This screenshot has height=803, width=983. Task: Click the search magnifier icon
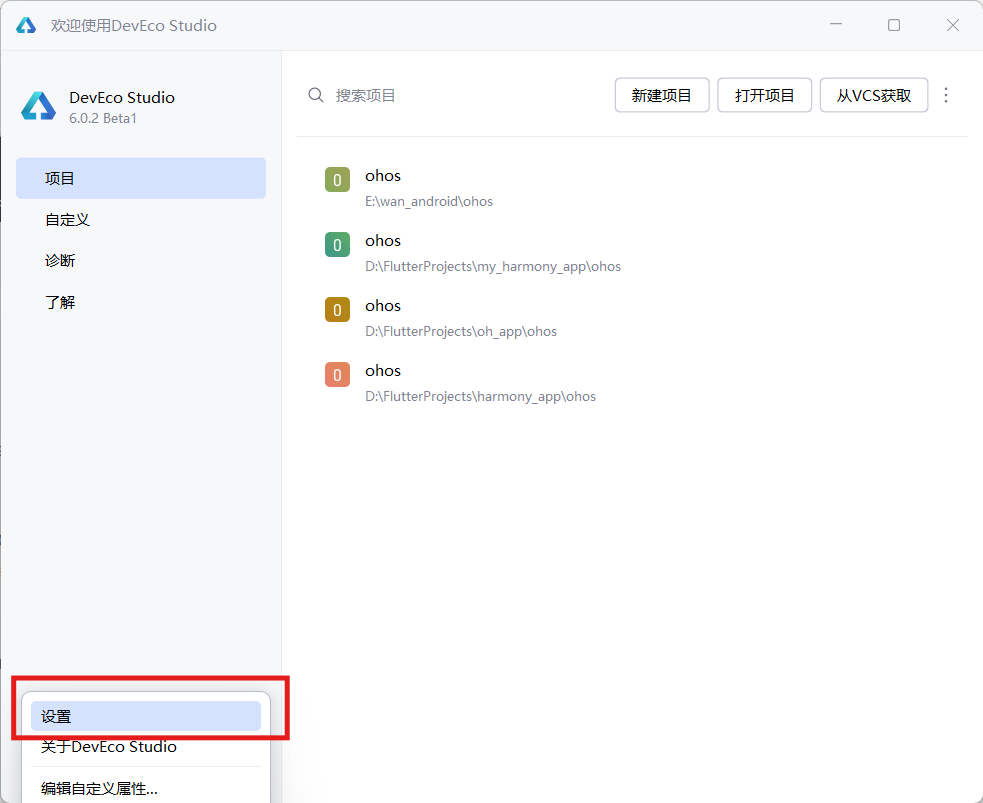tap(316, 95)
